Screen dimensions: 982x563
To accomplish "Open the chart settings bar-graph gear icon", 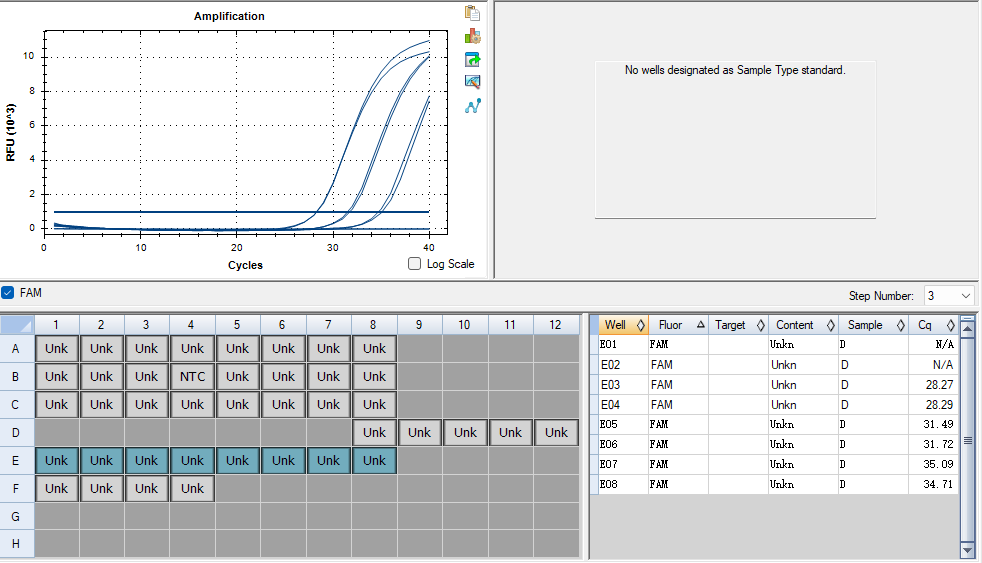I will point(472,36).
